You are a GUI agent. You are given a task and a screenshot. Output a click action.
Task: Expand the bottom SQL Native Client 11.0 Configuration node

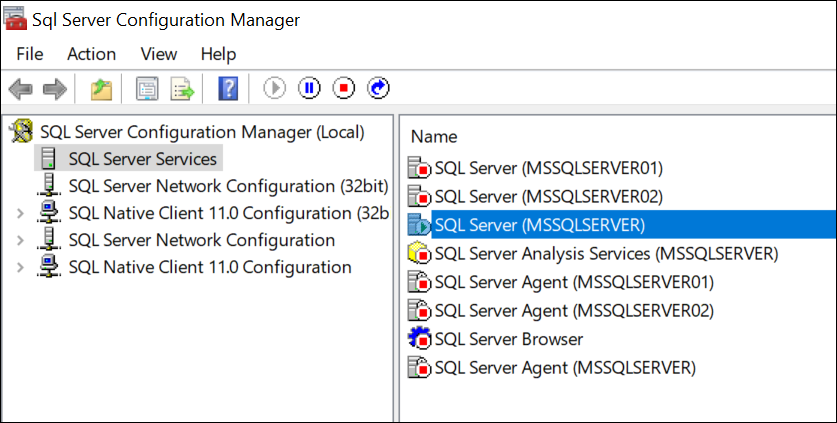click(20, 267)
